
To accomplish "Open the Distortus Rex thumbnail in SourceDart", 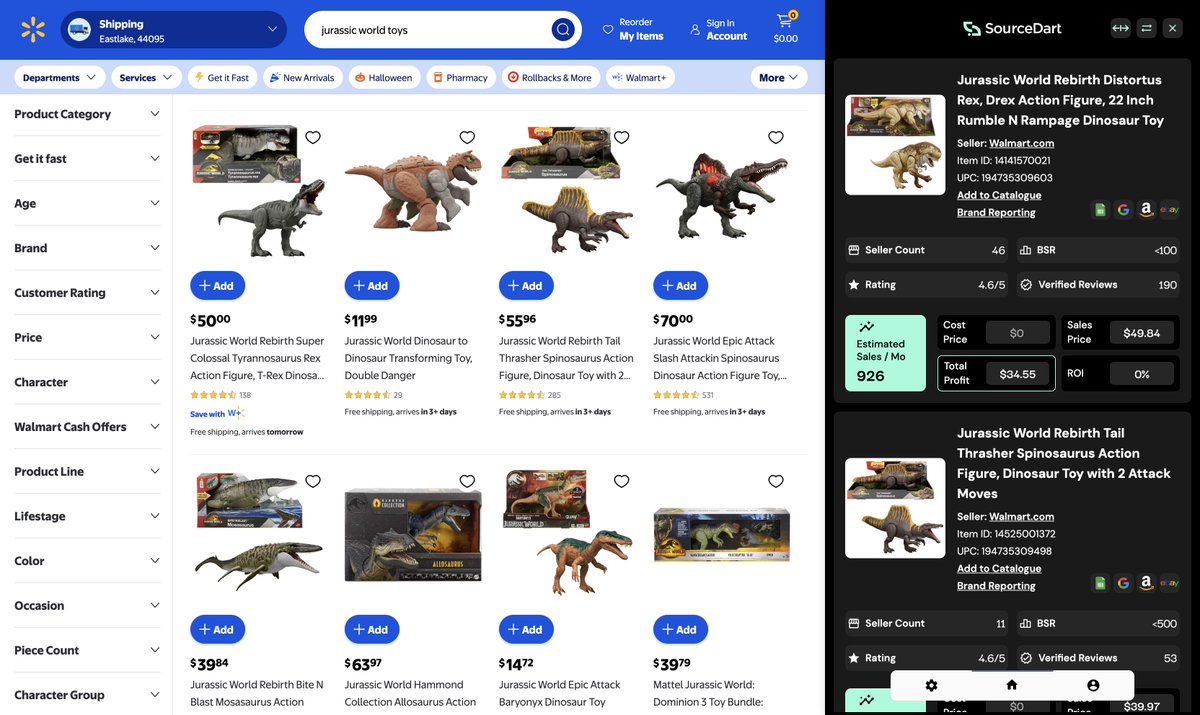I will [895, 145].
